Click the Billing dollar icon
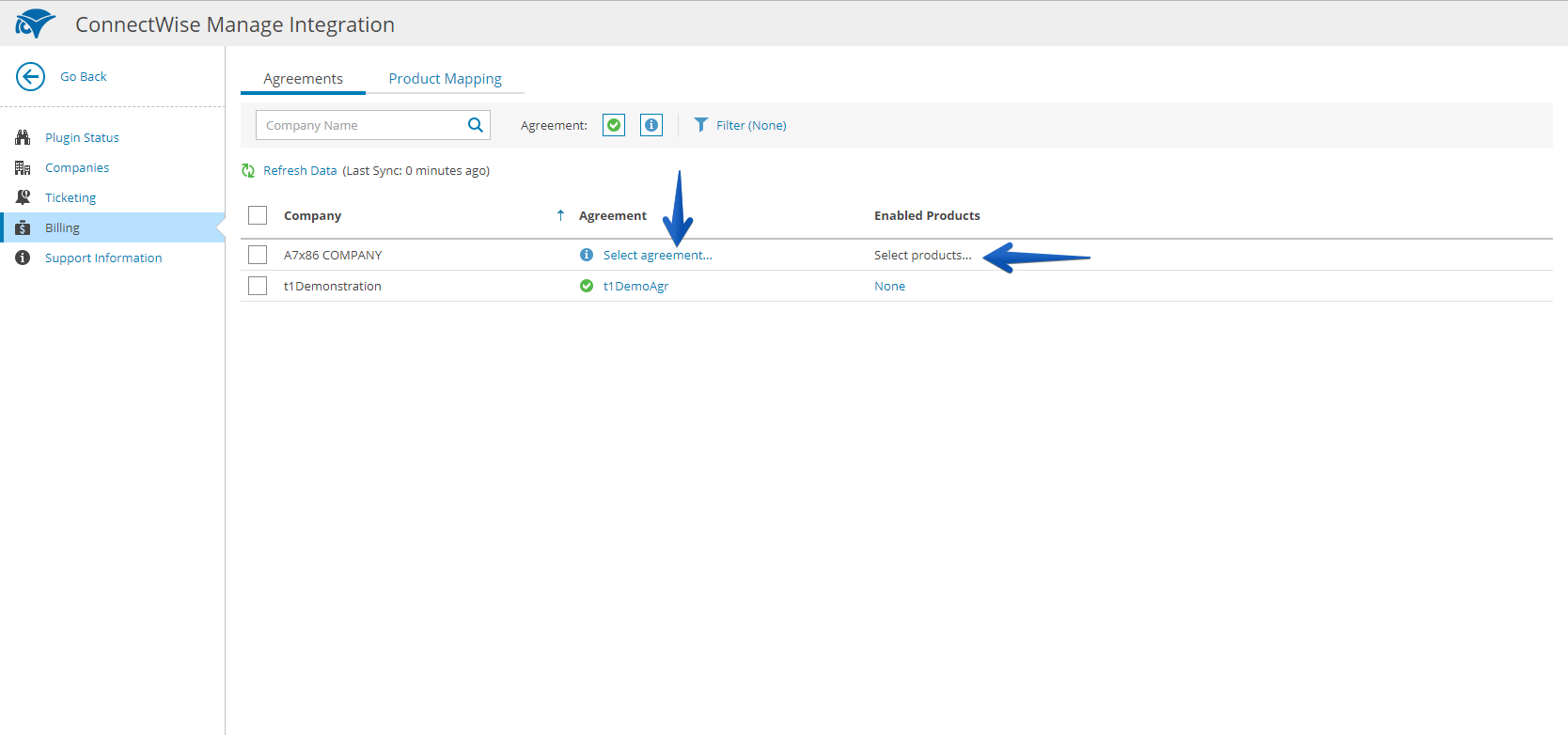Image resolution: width=1568 pixels, height=735 pixels. click(x=23, y=227)
